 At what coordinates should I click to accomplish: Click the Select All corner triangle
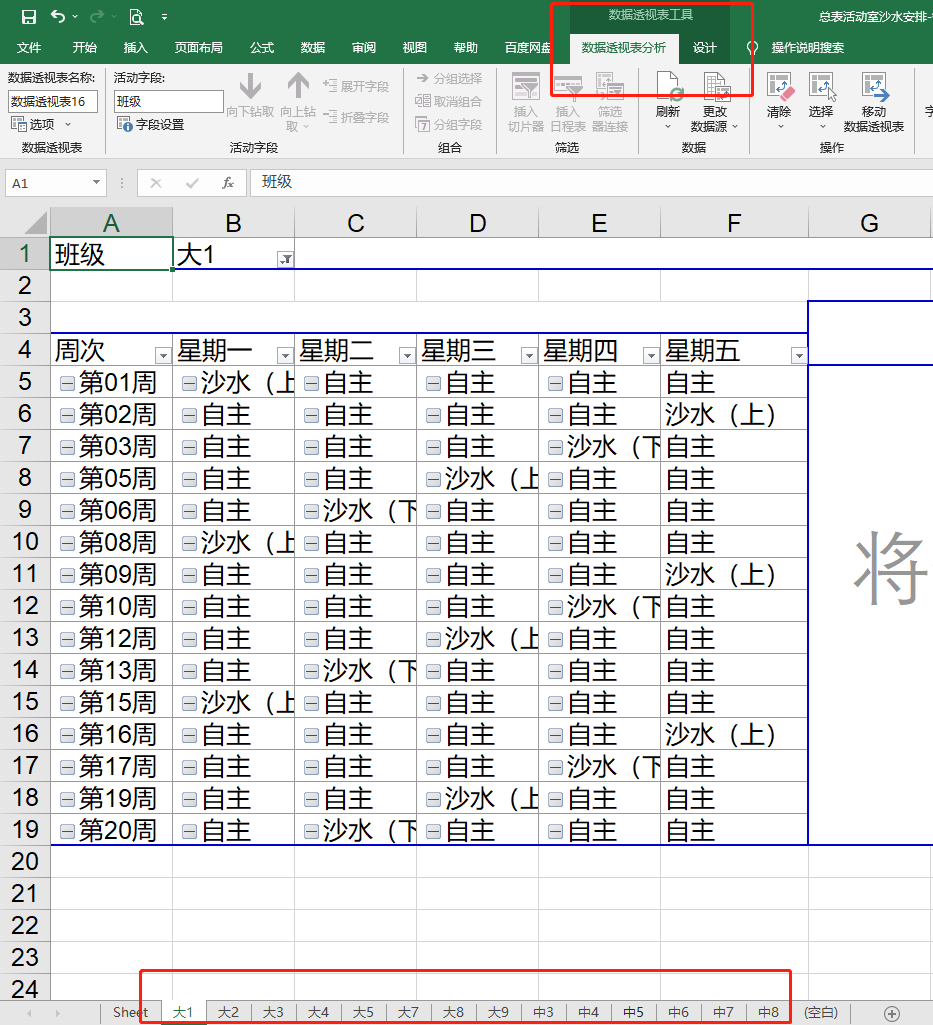tap(36, 224)
